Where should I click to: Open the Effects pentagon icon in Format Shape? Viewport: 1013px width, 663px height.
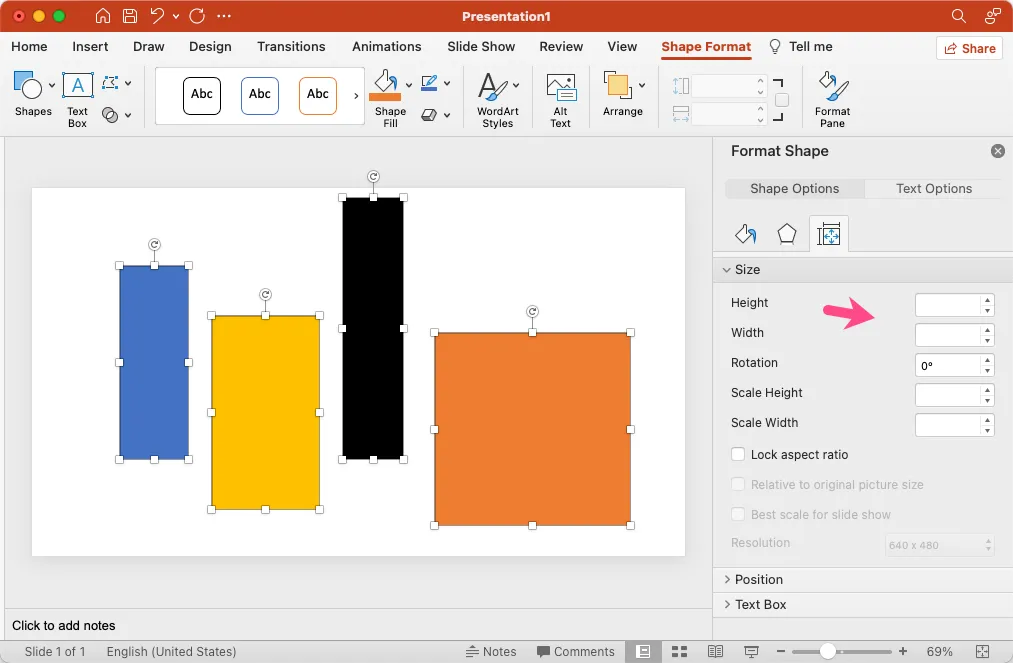point(787,233)
